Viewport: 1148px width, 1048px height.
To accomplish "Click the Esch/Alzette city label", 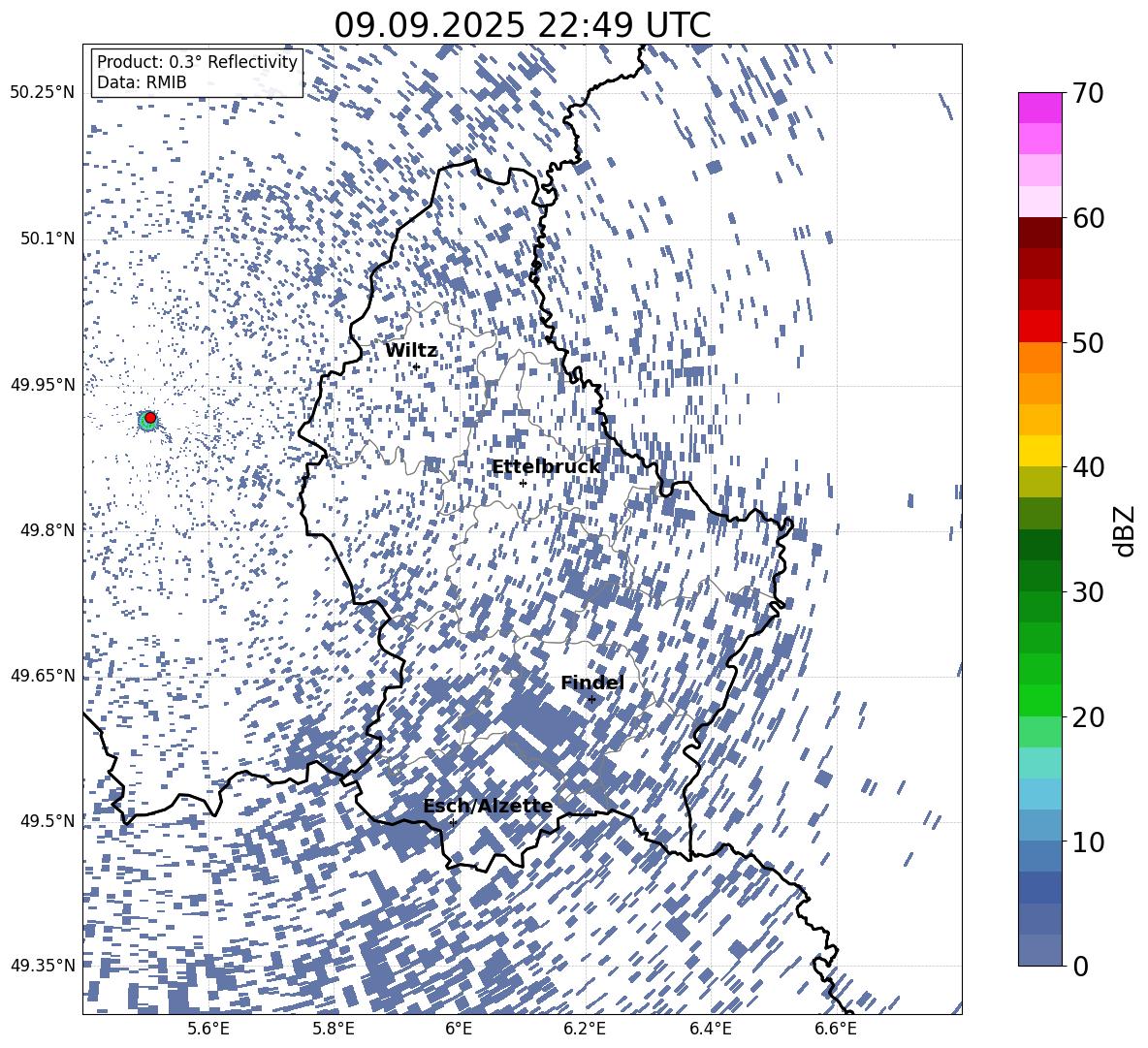I will 488,806.
